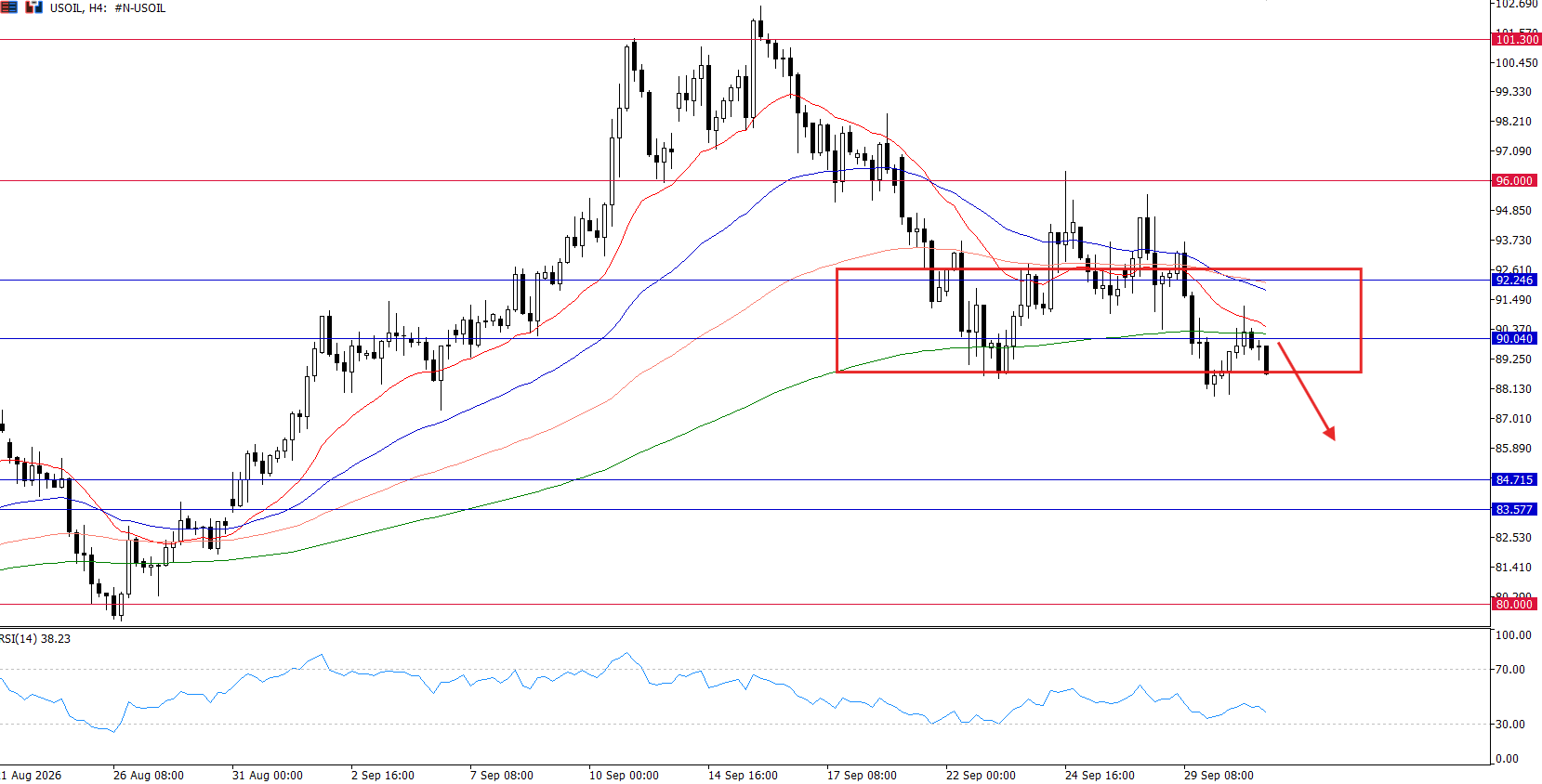The height and width of the screenshot is (784, 1542).
Task: Click the 22 Sep 00:00 time label
Action: pyautogui.click(x=982, y=775)
